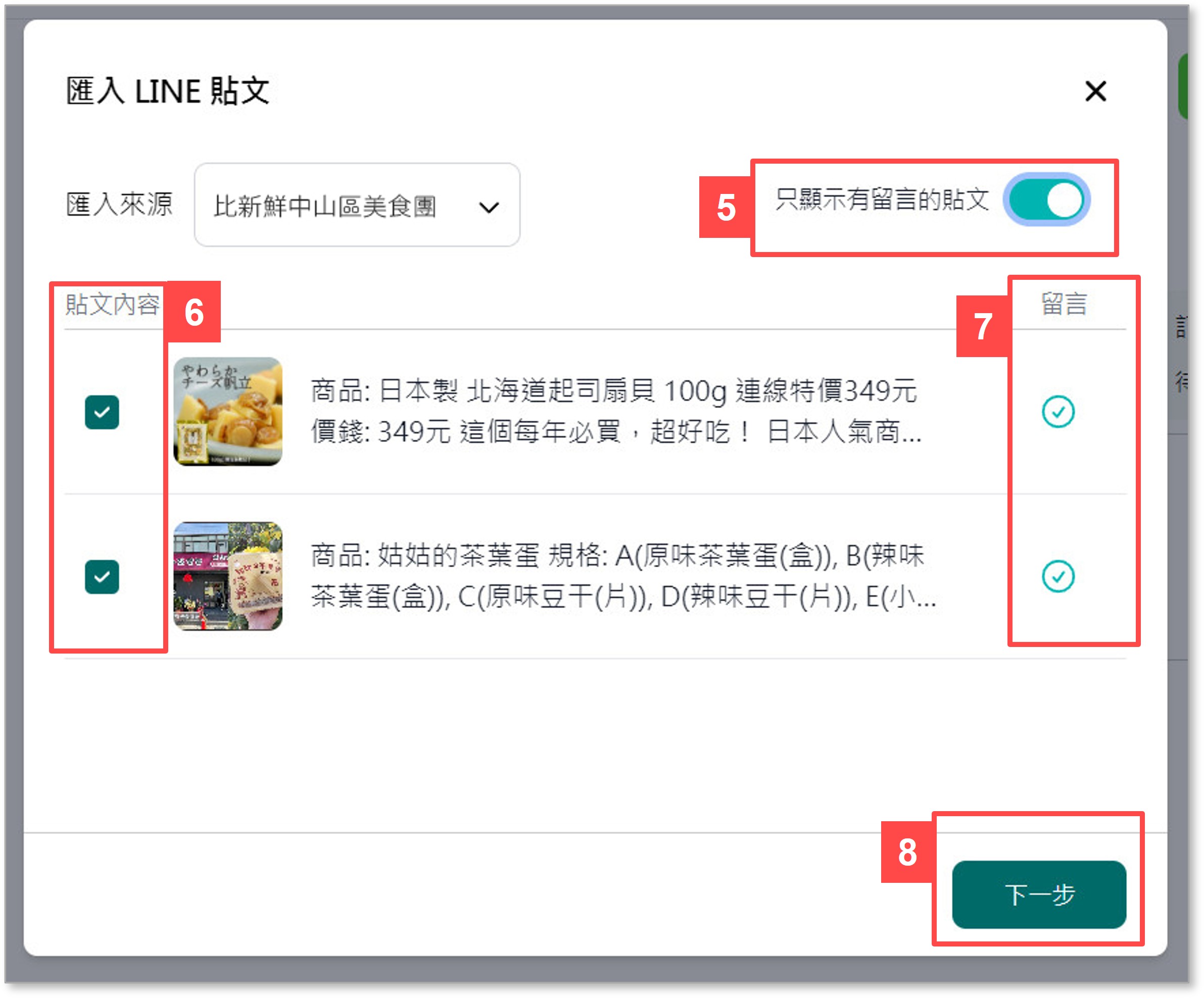Image resolution: width=1204 pixels, height=998 pixels.
Task: Toggle 只顯示有留言的貼文 switch
Action: click(x=1046, y=200)
